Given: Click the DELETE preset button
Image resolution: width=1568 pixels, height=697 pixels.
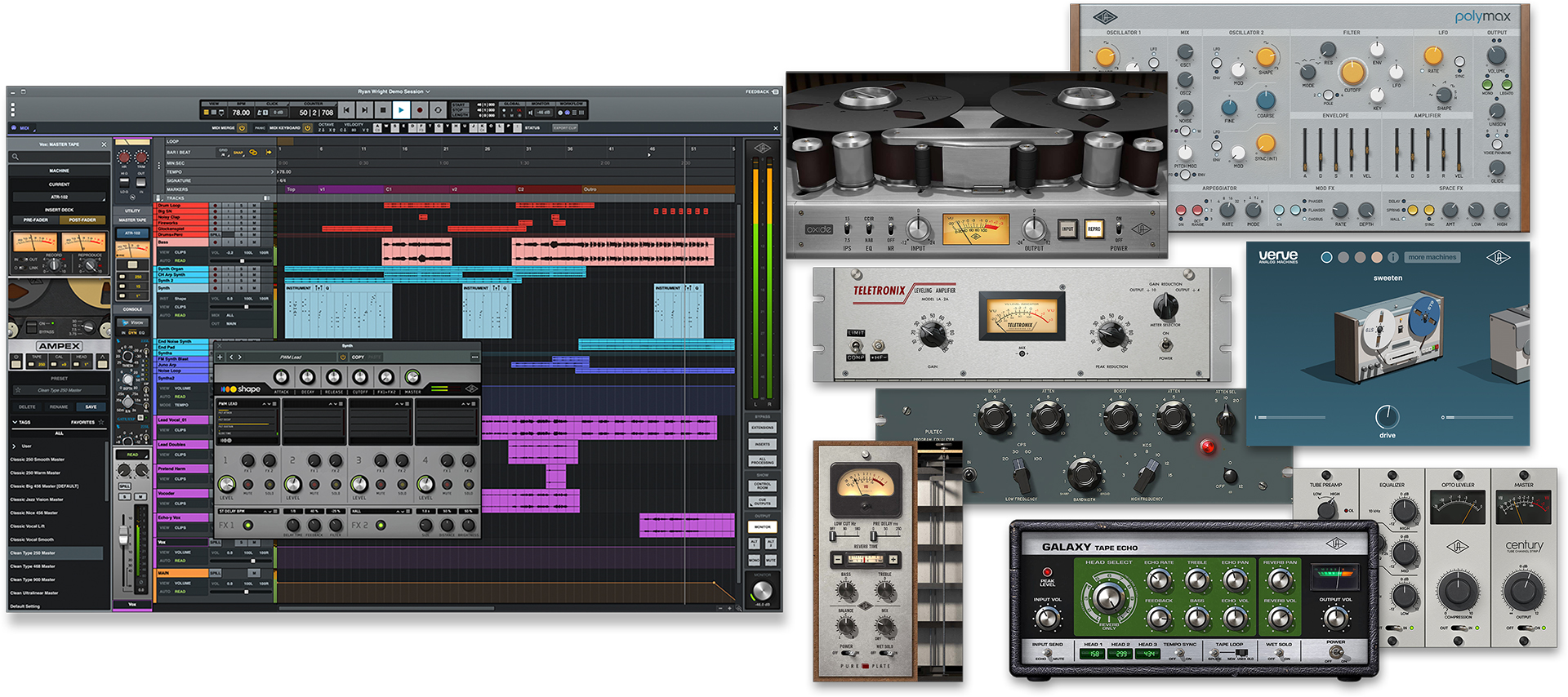Looking at the screenshot, I should click(27, 406).
